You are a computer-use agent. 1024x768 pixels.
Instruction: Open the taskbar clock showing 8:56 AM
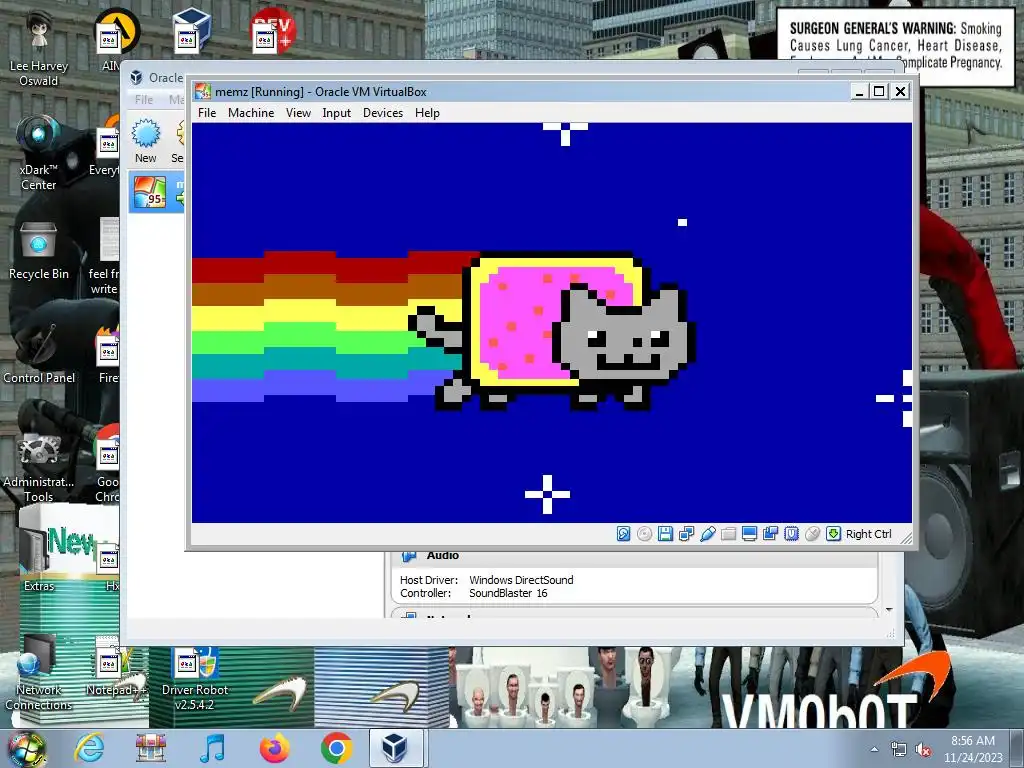[973, 749]
